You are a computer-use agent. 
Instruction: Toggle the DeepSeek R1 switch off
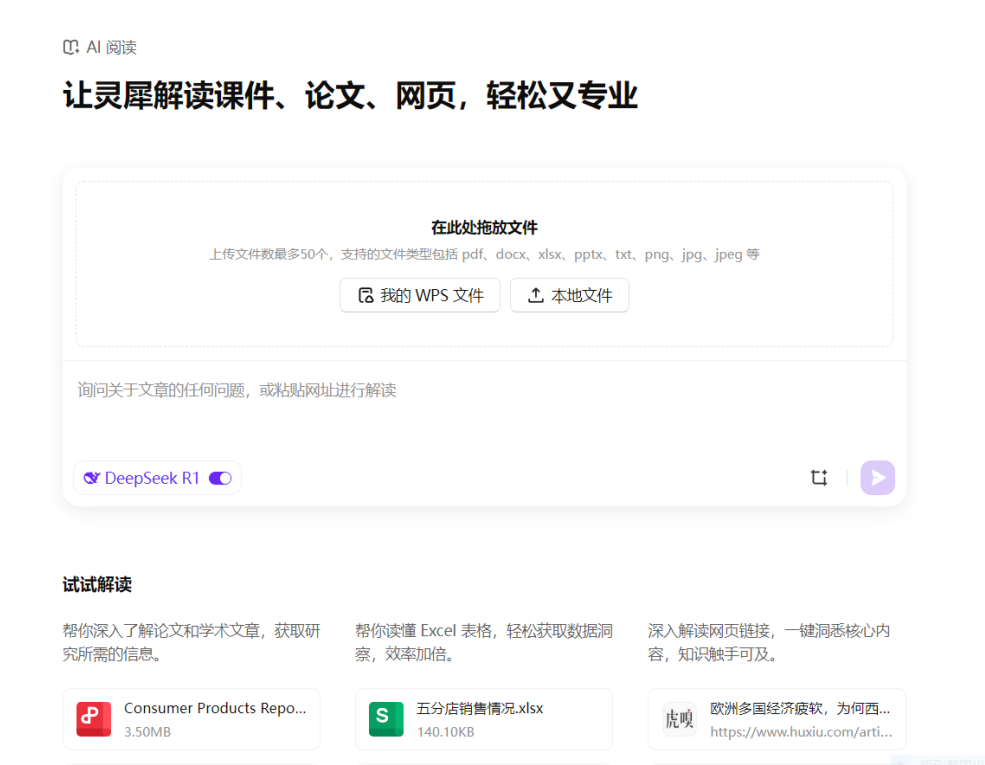(x=220, y=478)
